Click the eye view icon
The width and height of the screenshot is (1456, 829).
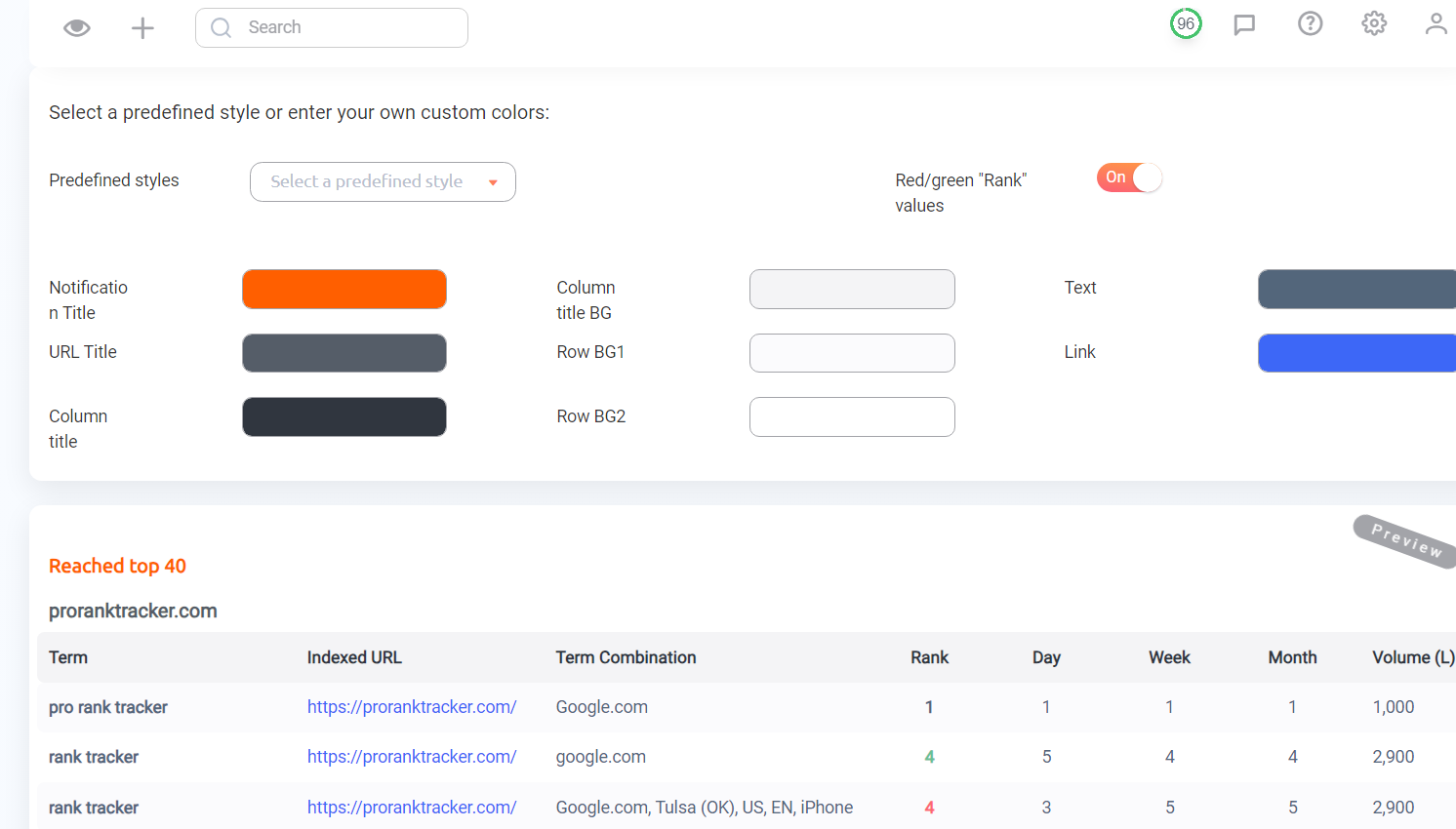click(77, 27)
